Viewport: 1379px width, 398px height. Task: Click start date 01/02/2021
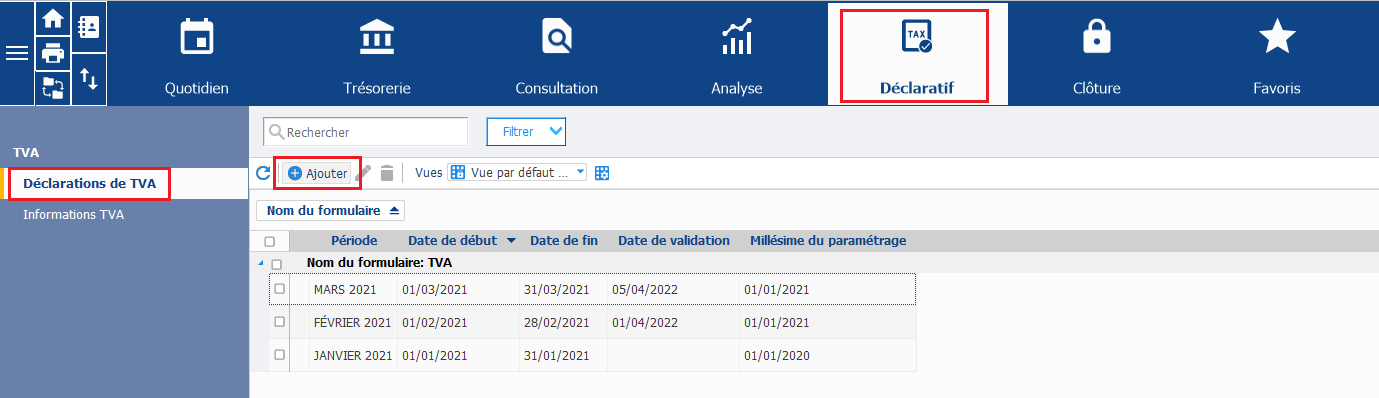434,322
